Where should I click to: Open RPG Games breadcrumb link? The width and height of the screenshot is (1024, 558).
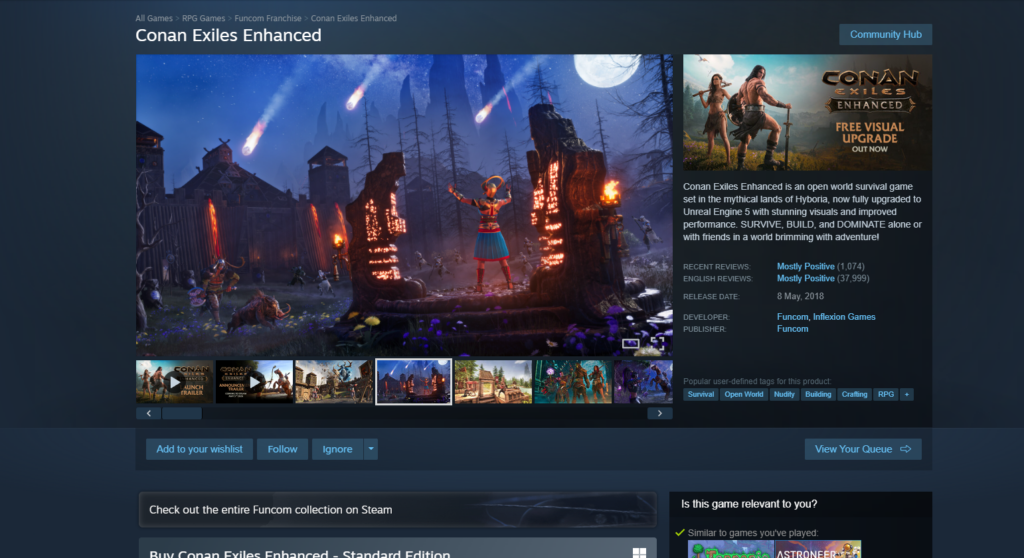click(203, 18)
